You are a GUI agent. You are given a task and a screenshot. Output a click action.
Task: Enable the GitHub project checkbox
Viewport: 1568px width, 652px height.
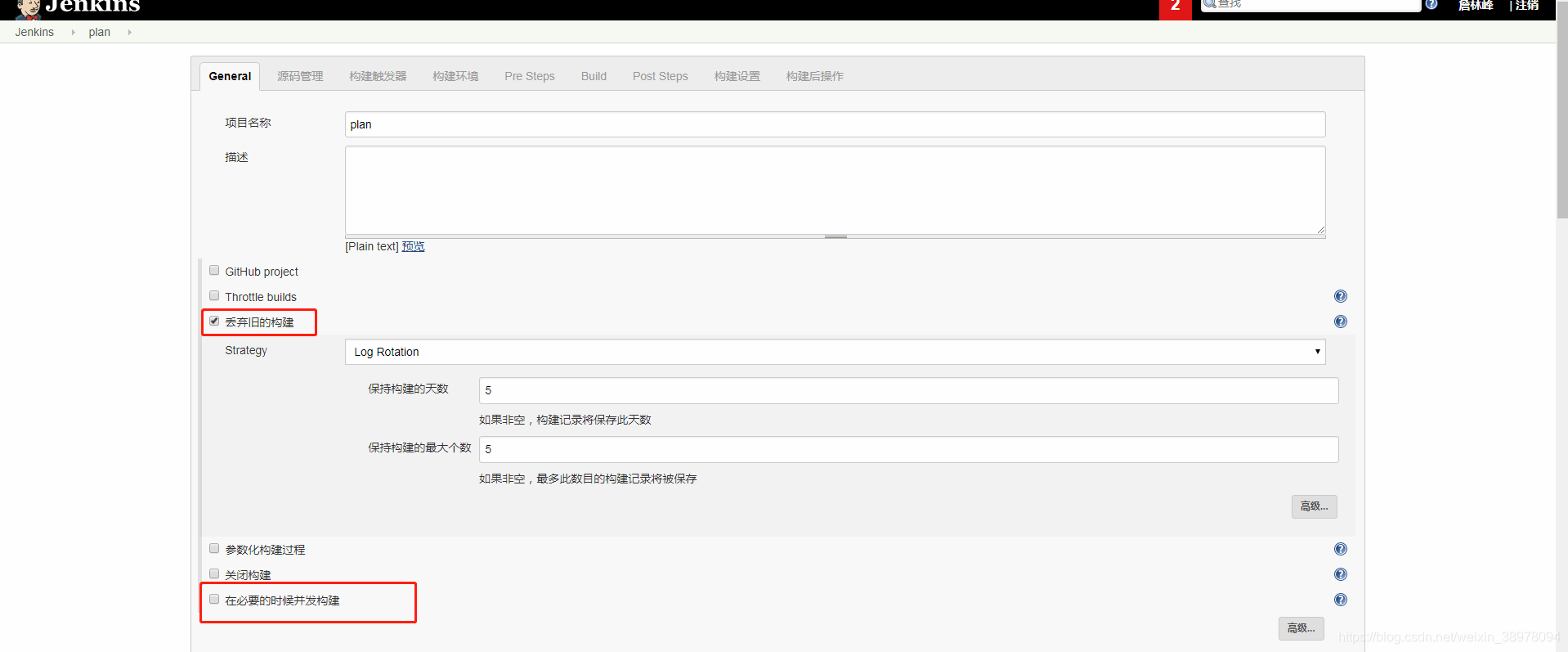[x=214, y=271]
